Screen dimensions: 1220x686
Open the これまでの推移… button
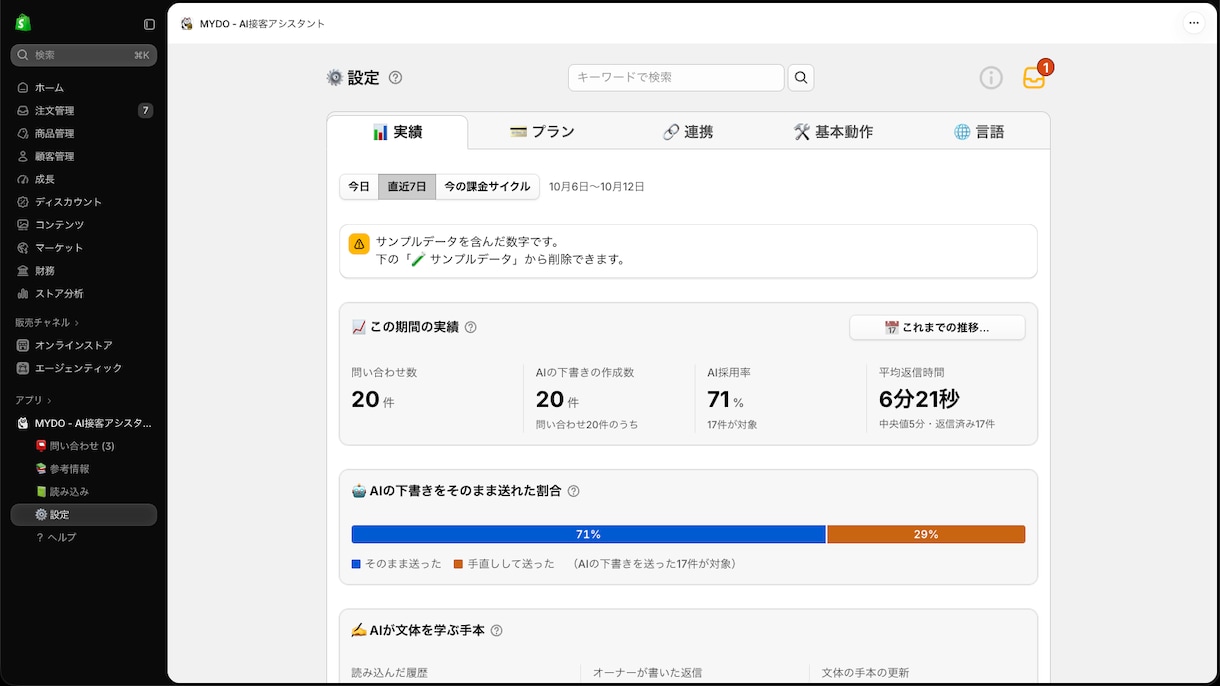tap(937, 328)
